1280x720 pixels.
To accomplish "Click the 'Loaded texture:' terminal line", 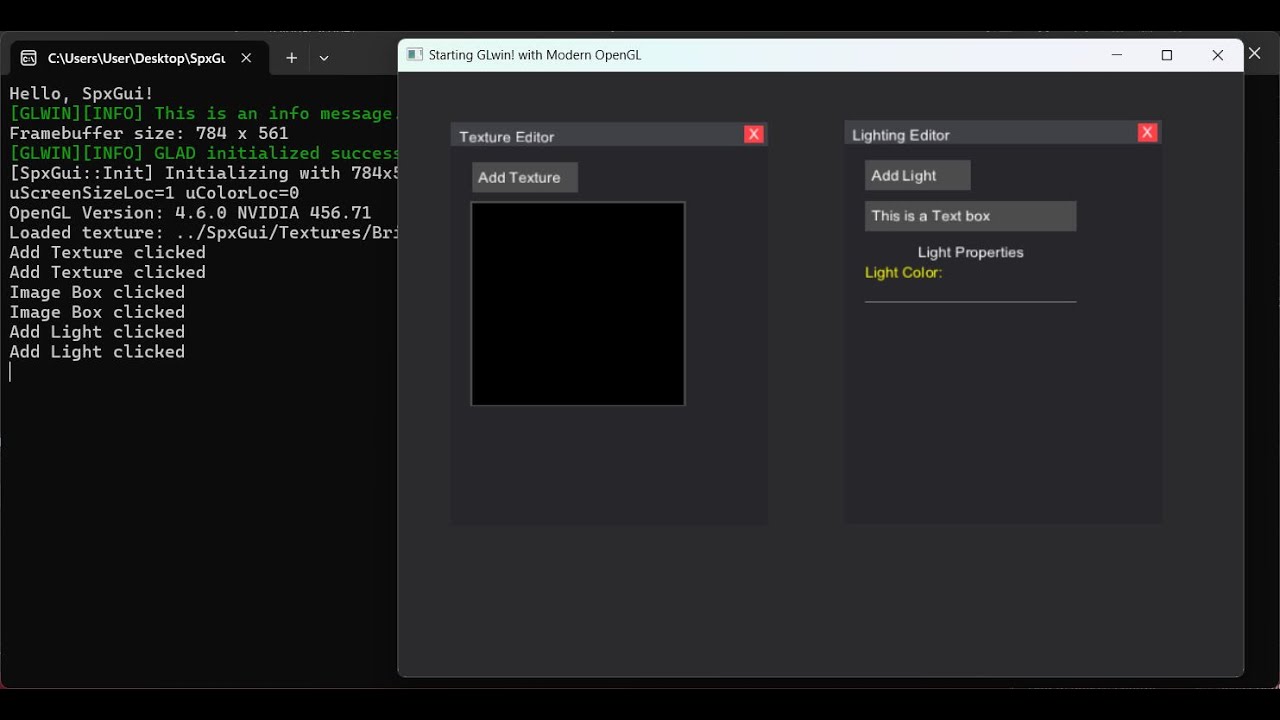I will tap(203, 233).
